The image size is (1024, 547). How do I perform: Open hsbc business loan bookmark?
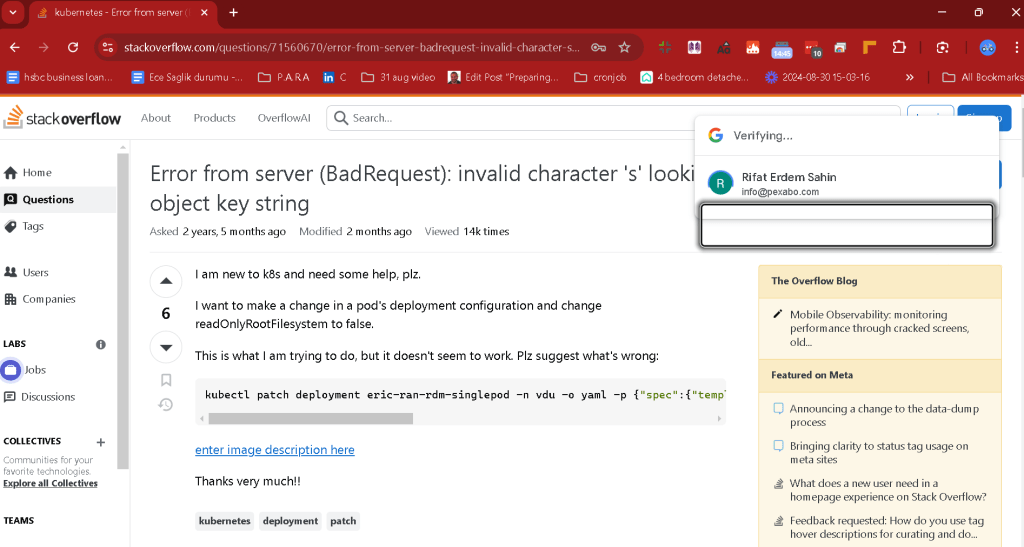coord(59,77)
